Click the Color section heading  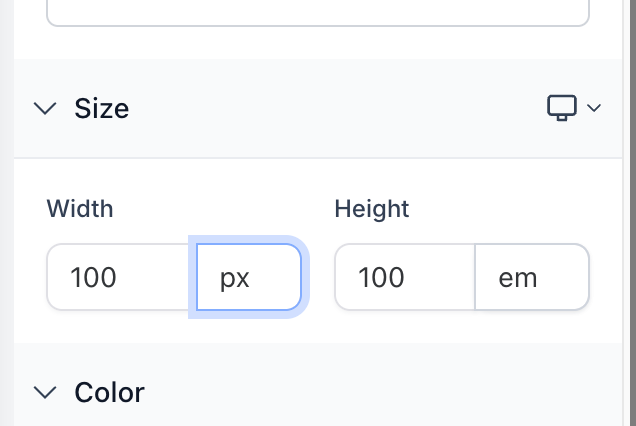(x=110, y=392)
